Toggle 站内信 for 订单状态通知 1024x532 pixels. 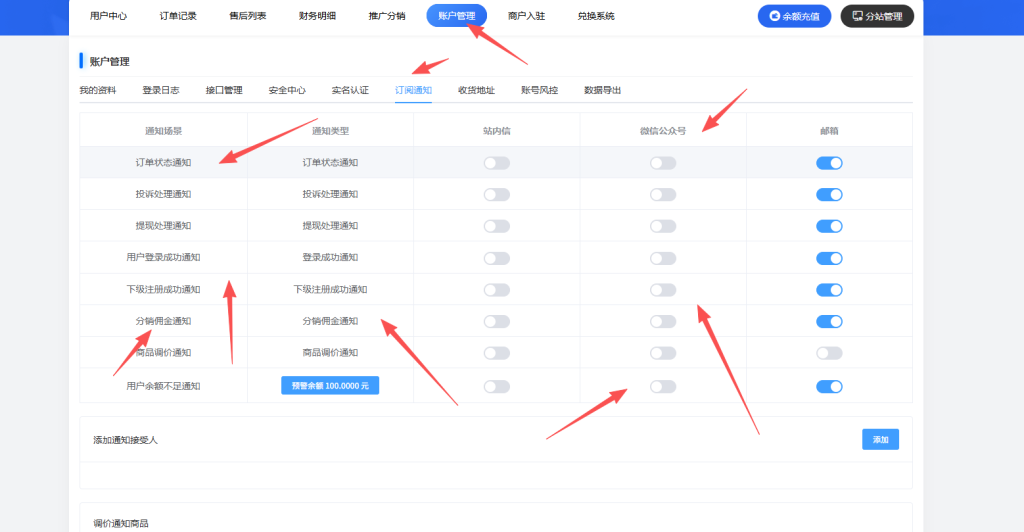pos(496,163)
